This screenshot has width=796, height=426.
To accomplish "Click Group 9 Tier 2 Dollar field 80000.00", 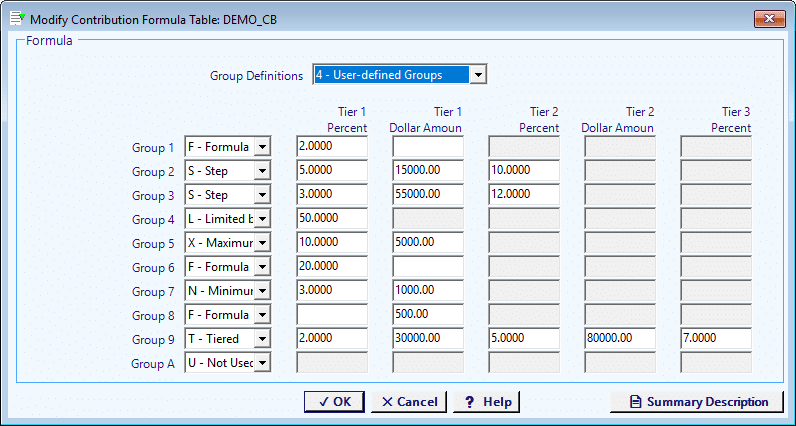I will [x=620, y=338].
